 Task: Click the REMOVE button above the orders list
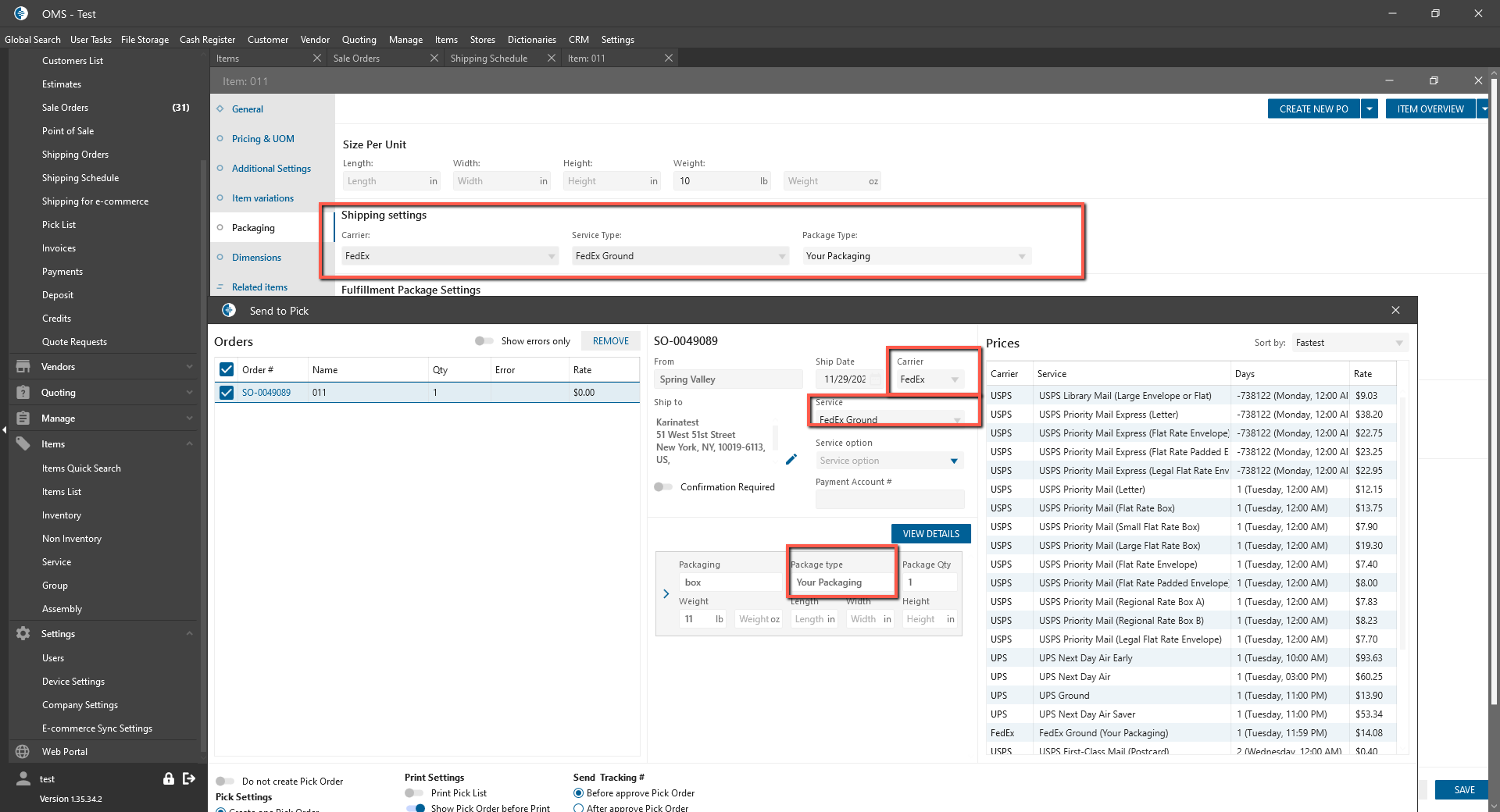[x=610, y=340]
